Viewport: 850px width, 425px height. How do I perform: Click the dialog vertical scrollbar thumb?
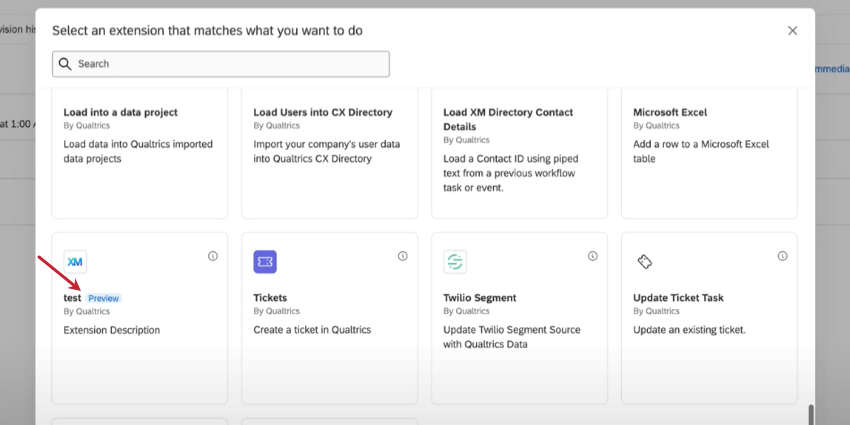811,414
